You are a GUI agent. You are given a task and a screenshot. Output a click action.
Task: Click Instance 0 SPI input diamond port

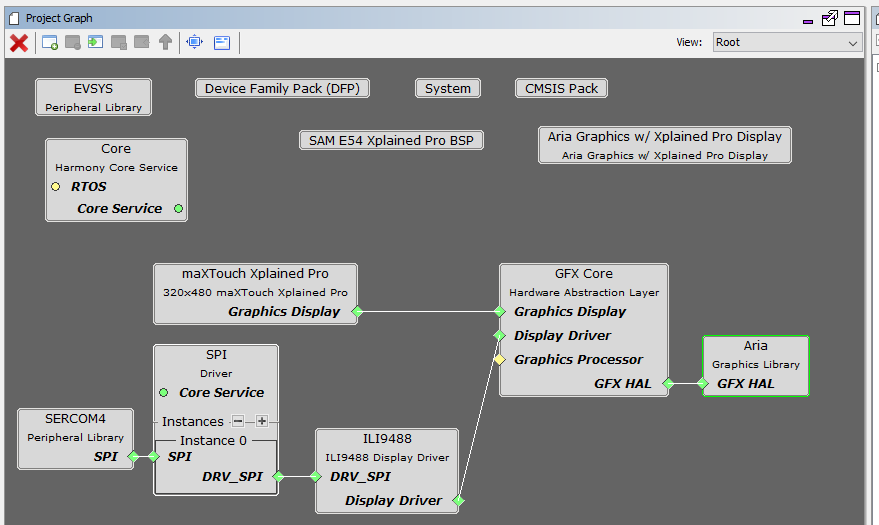pyautogui.click(x=154, y=457)
